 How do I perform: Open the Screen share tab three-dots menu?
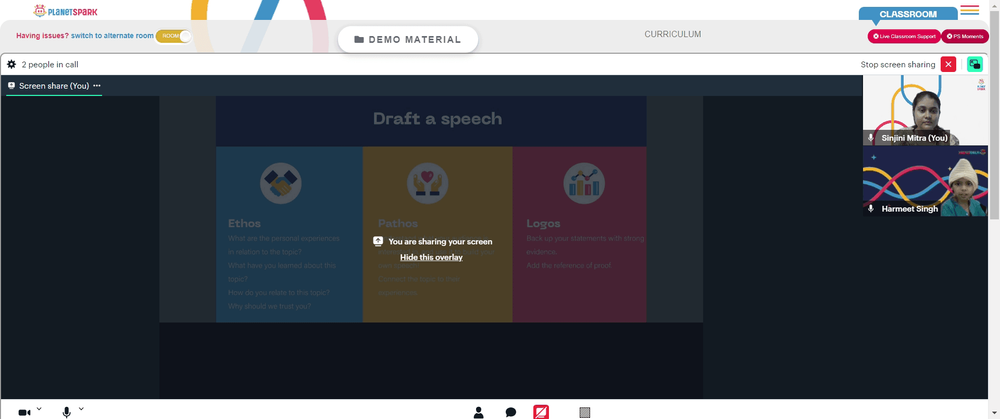point(97,85)
